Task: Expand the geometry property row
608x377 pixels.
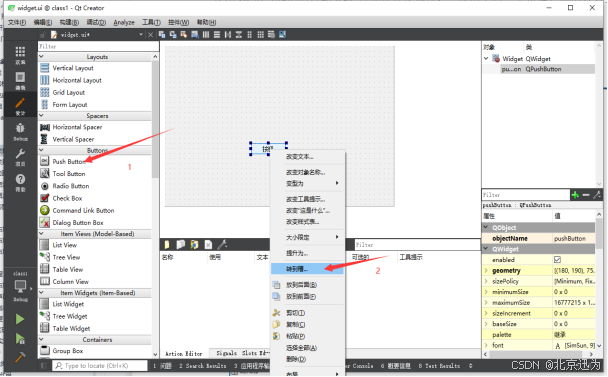Action: pos(486,270)
